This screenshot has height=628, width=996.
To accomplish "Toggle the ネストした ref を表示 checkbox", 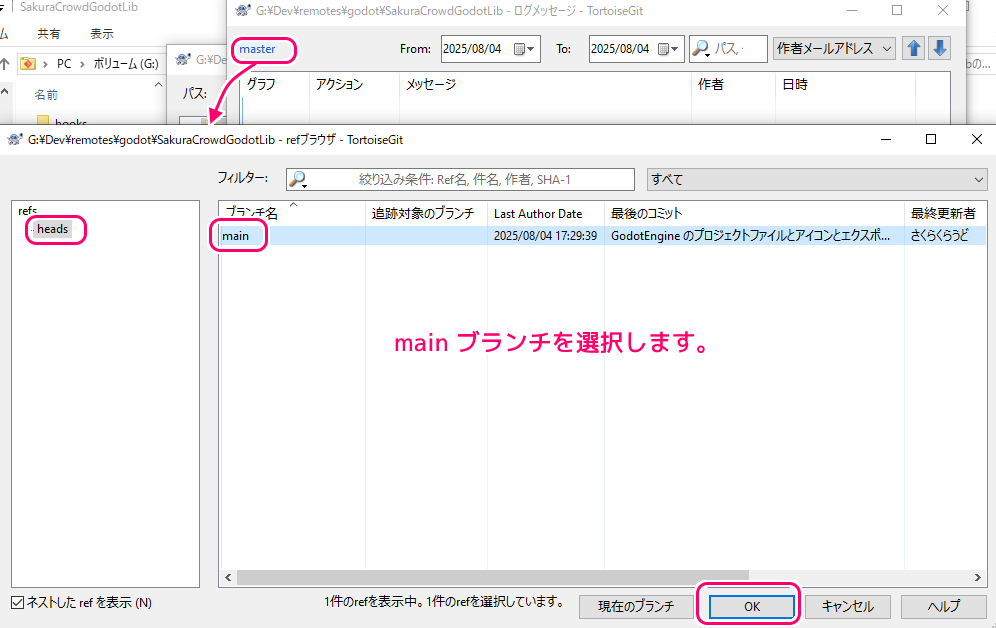I will [x=17, y=603].
